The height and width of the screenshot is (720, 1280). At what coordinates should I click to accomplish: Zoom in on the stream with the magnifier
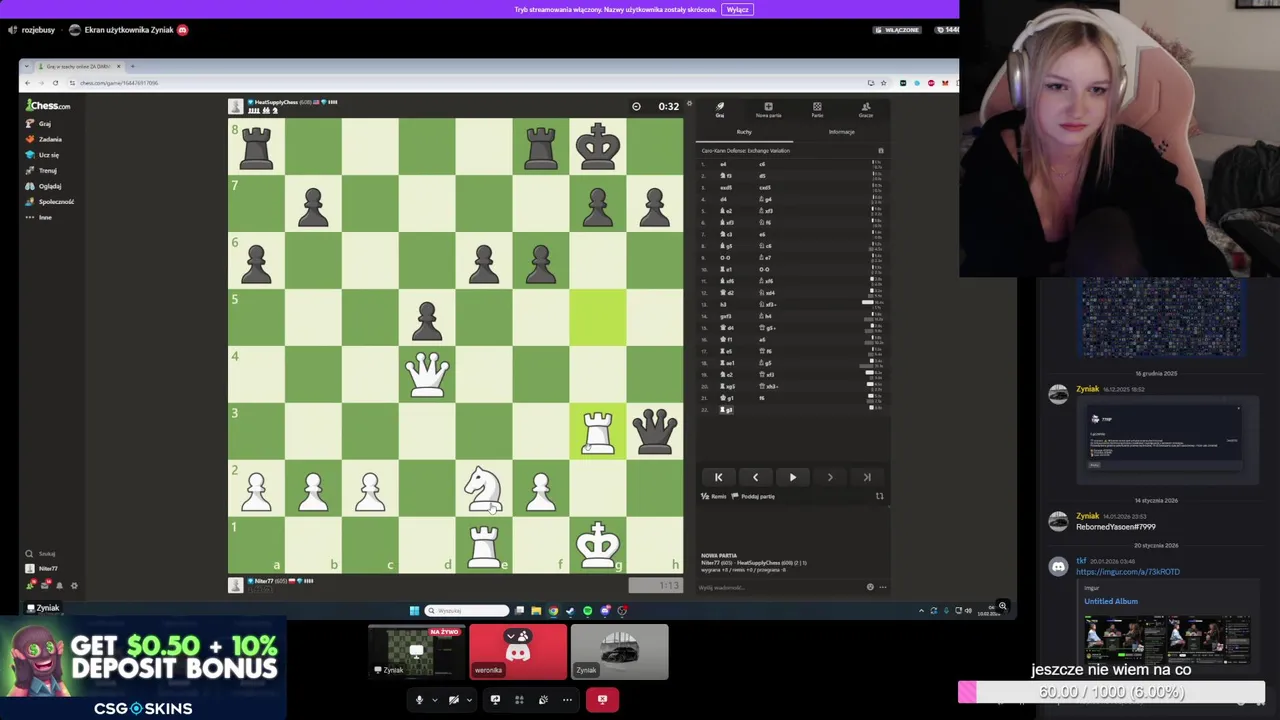coord(1002,605)
